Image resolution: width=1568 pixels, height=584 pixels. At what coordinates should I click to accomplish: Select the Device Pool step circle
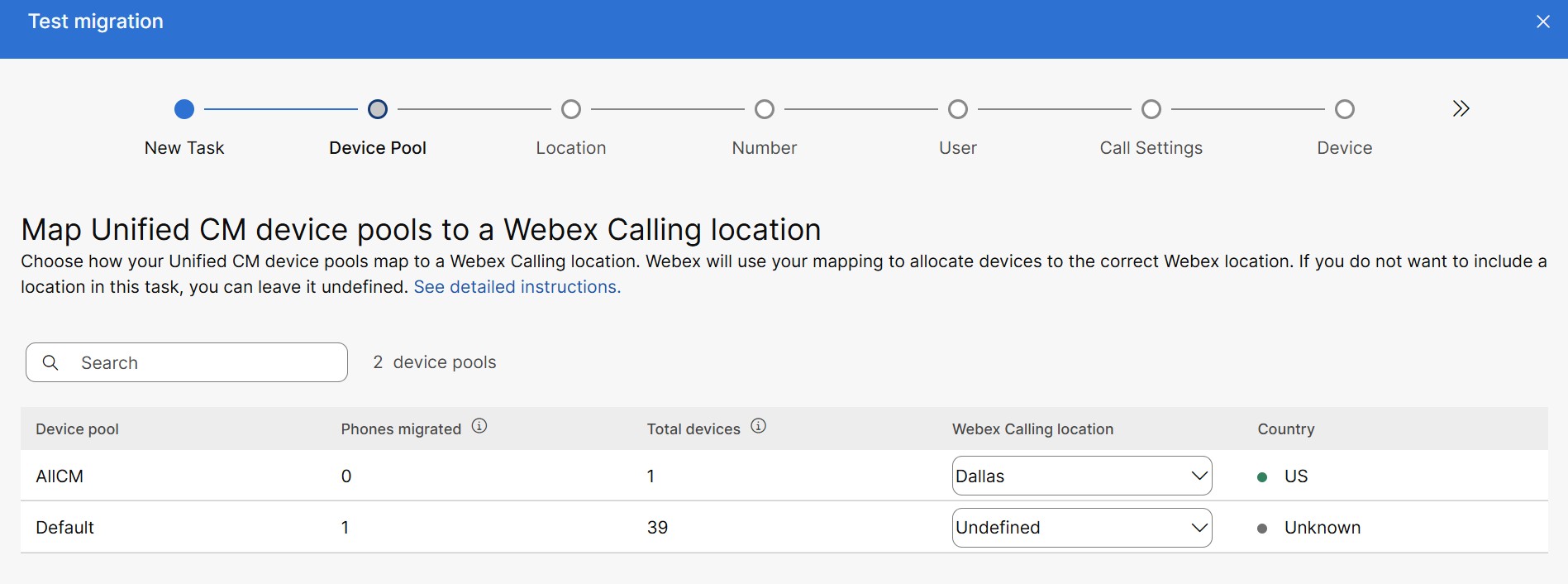(x=378, y=109)
